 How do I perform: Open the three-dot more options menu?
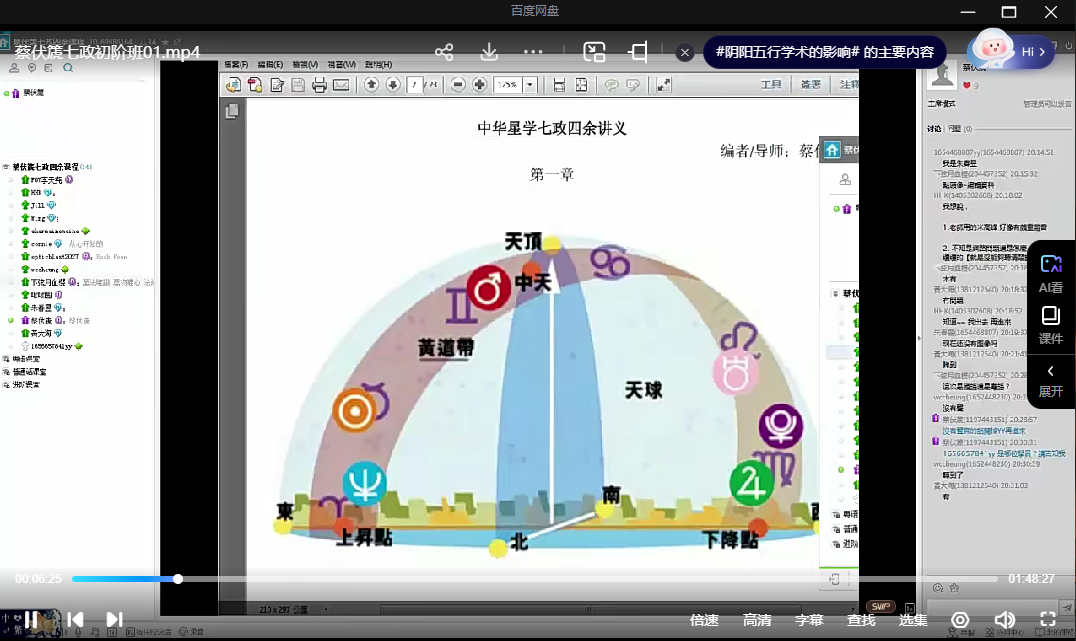click(x=533, y=52)
